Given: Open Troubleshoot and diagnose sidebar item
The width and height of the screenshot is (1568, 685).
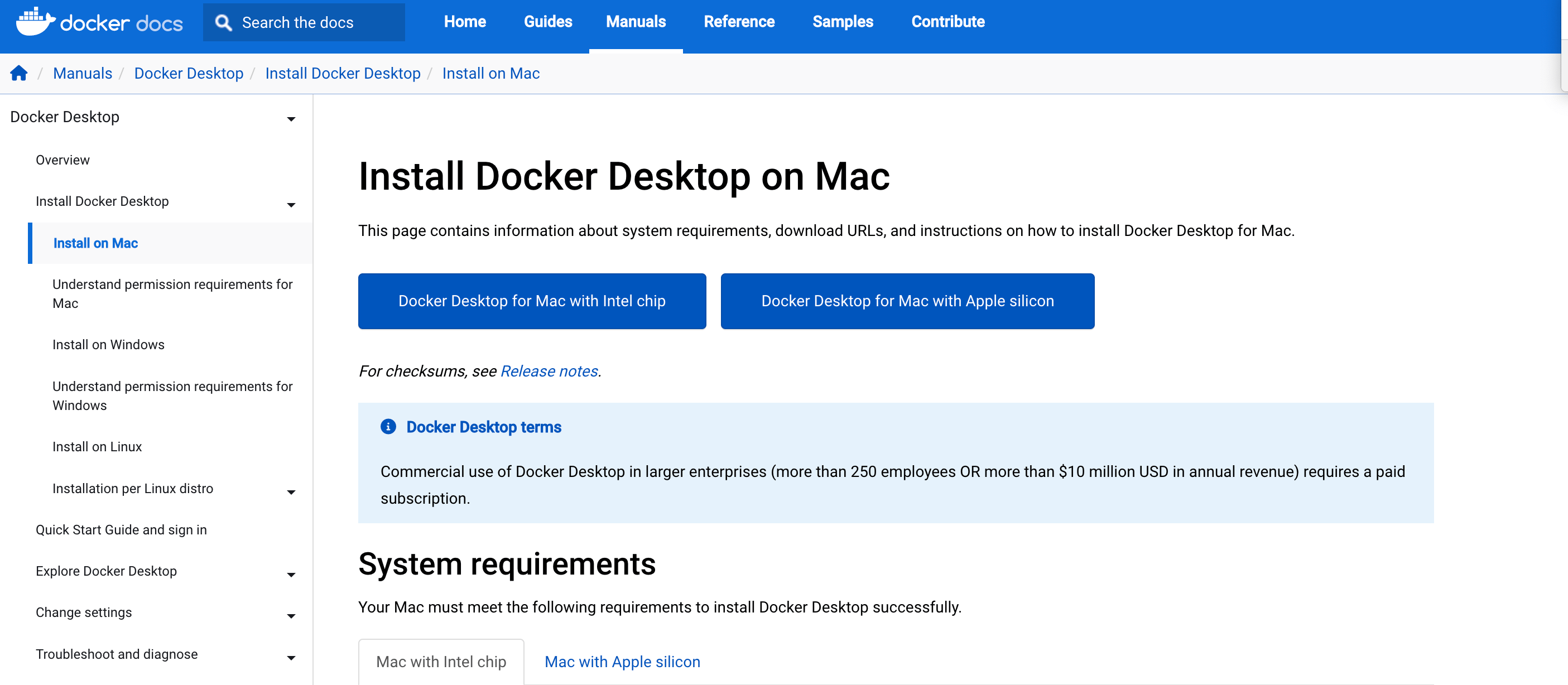Looking at the screenshot, I should tap(116, 653).
